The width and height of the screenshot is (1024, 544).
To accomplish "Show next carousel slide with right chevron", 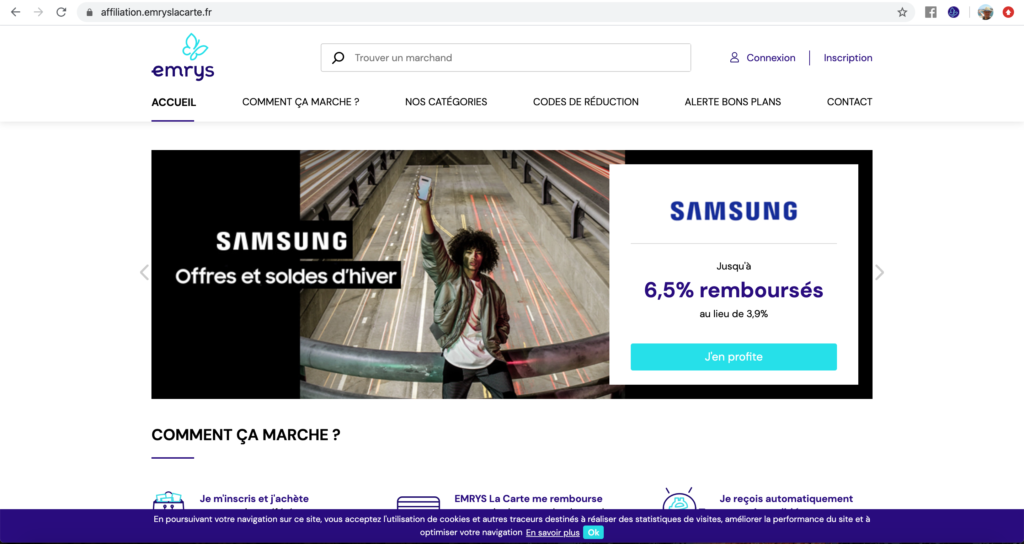I will [x=880, y=272].
